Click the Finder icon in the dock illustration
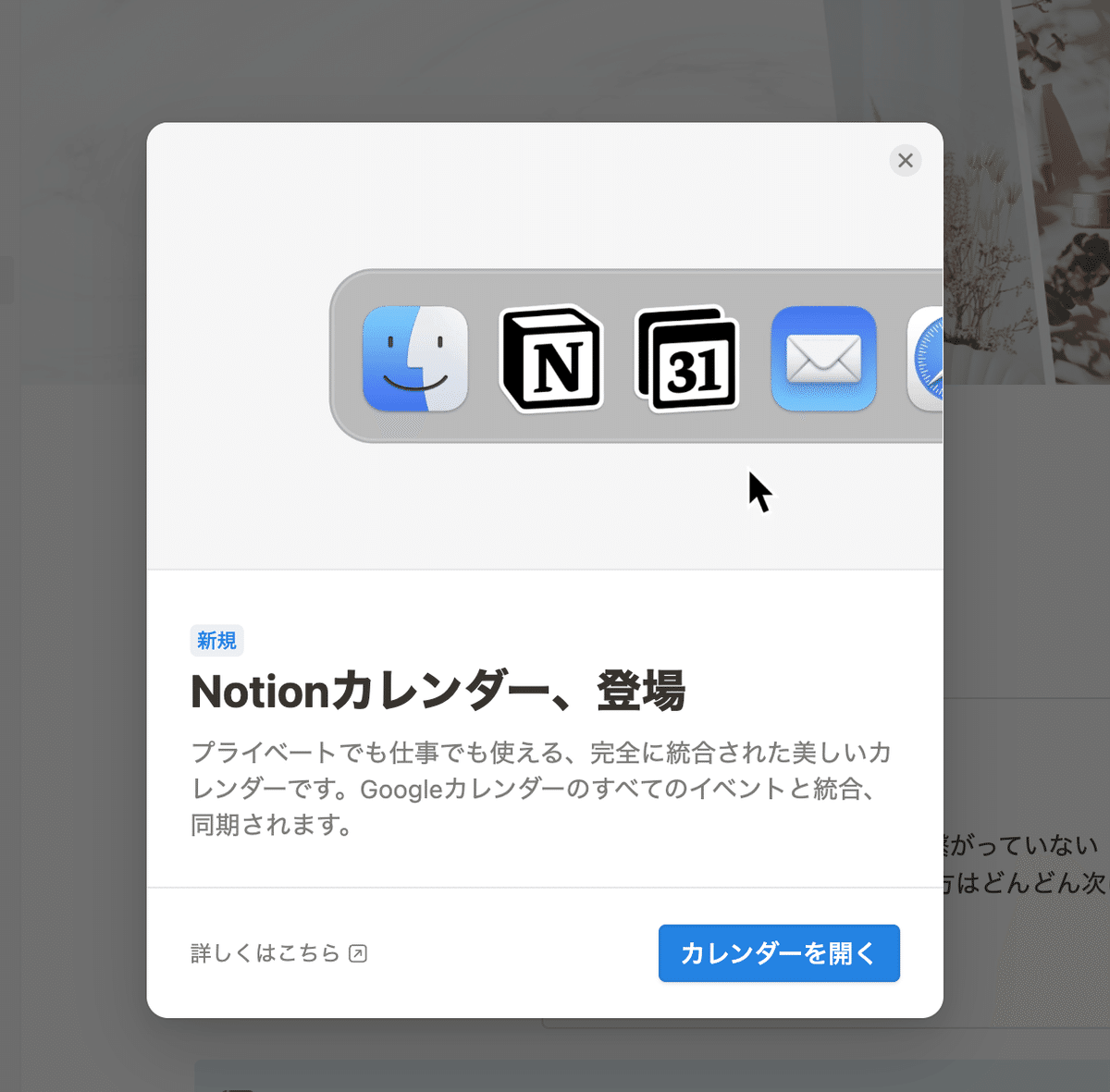1110x1092 pixels. [415, 359]
